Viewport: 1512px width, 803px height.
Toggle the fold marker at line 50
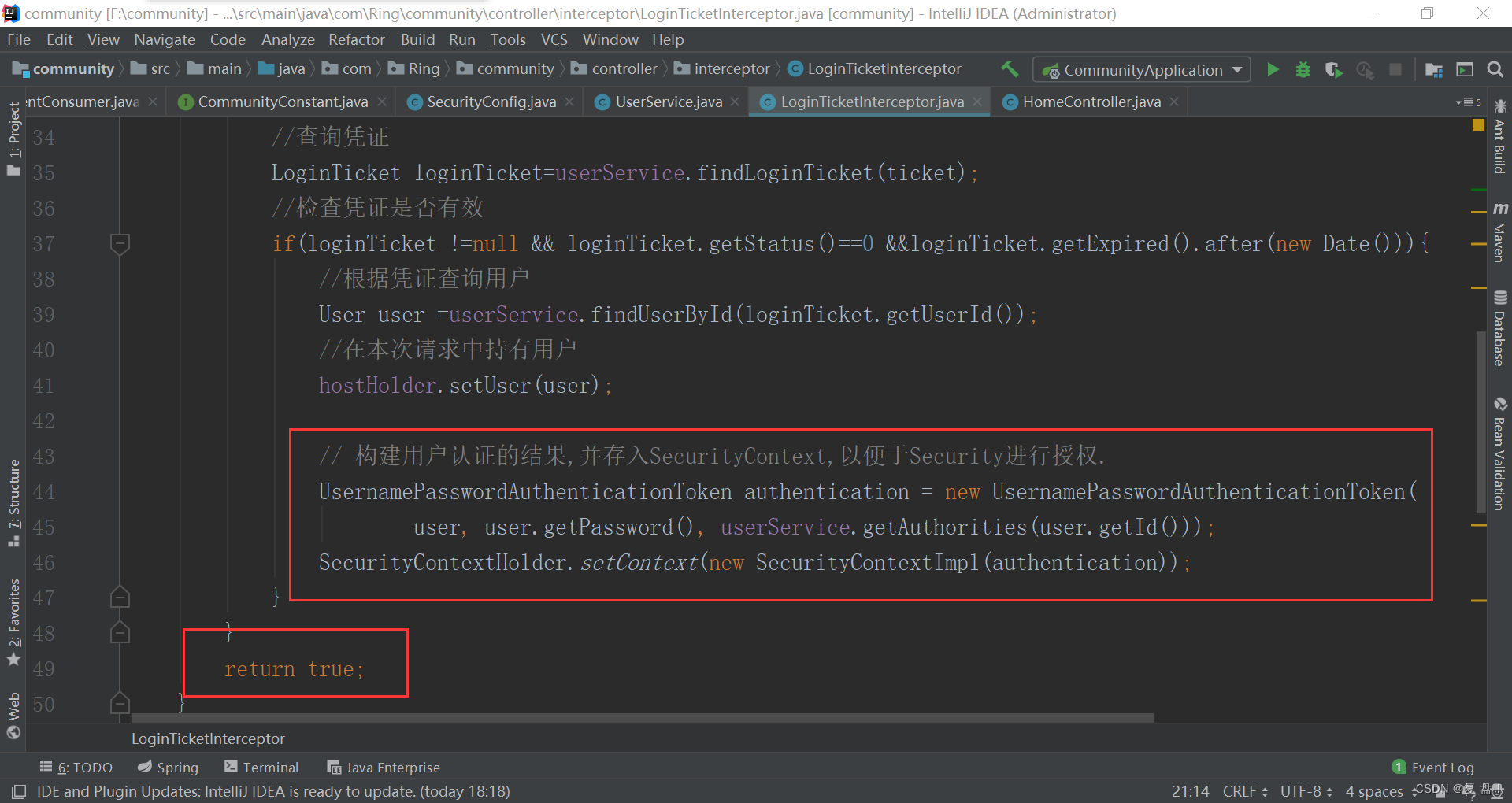tap(120, 704)
